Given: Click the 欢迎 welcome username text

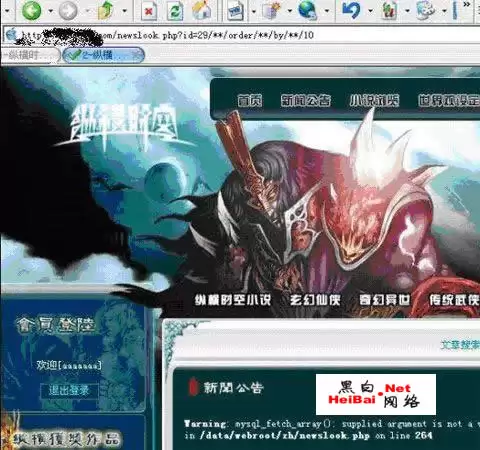Looking at the screenshot, I should pos(68,365).
